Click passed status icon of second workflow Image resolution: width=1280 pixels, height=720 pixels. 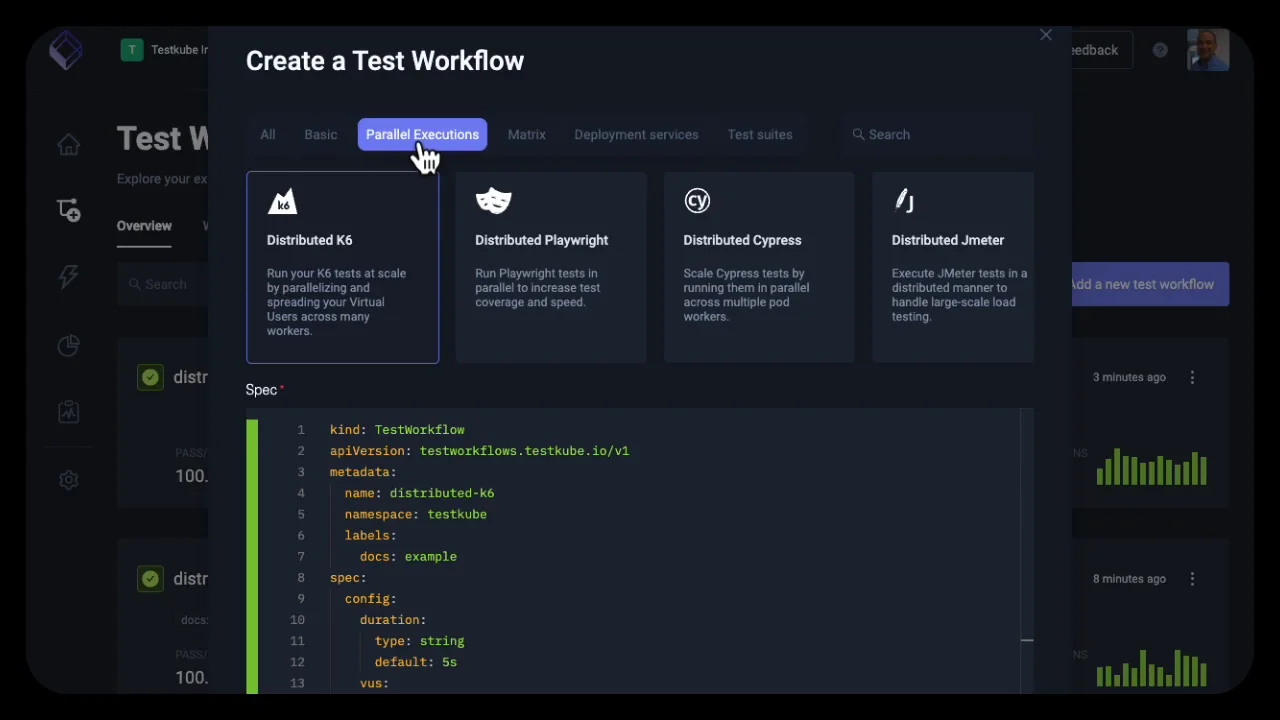(x=150, y=579)
